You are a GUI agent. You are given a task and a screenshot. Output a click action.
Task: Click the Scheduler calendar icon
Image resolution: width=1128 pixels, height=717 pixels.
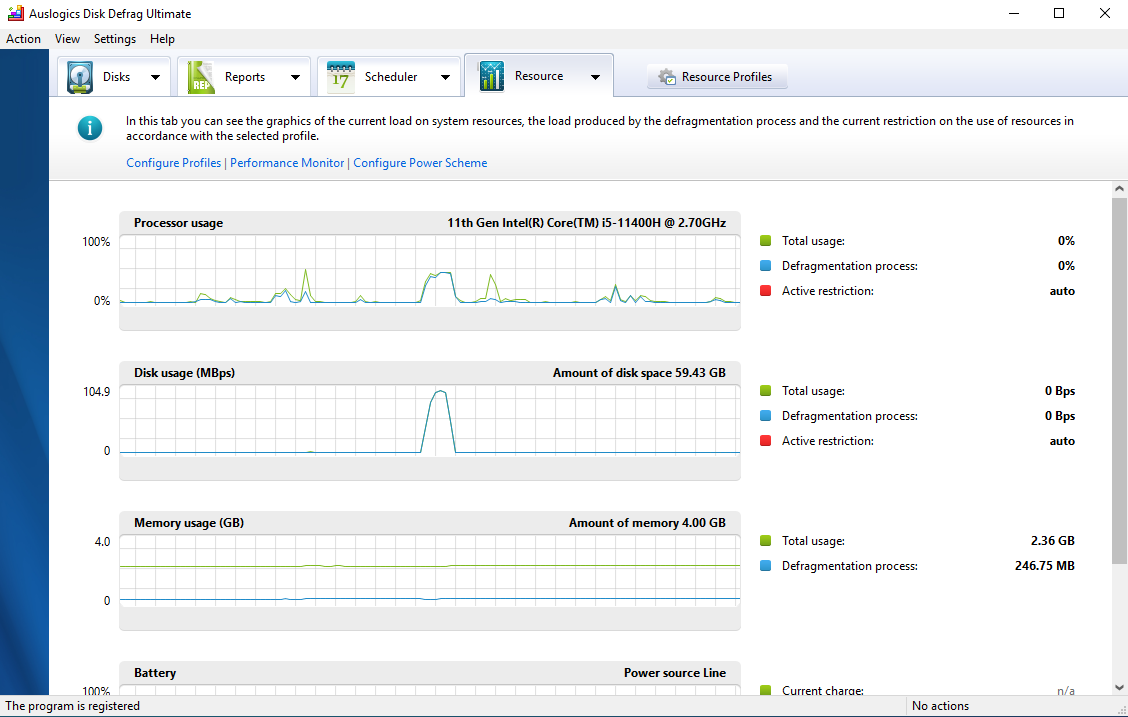pyautogui.click(x=341, y=77)
